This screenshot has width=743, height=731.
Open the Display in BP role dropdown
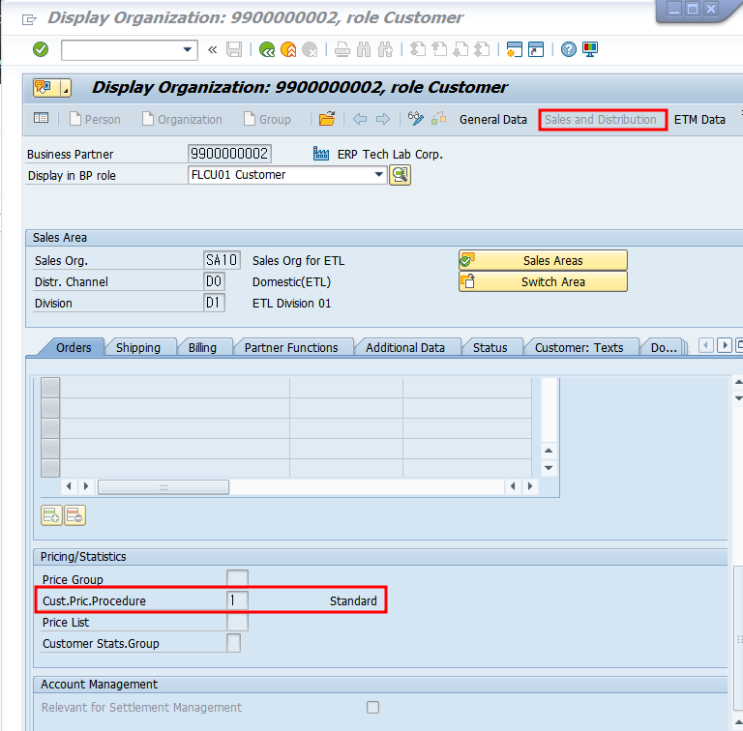[379, 174]
